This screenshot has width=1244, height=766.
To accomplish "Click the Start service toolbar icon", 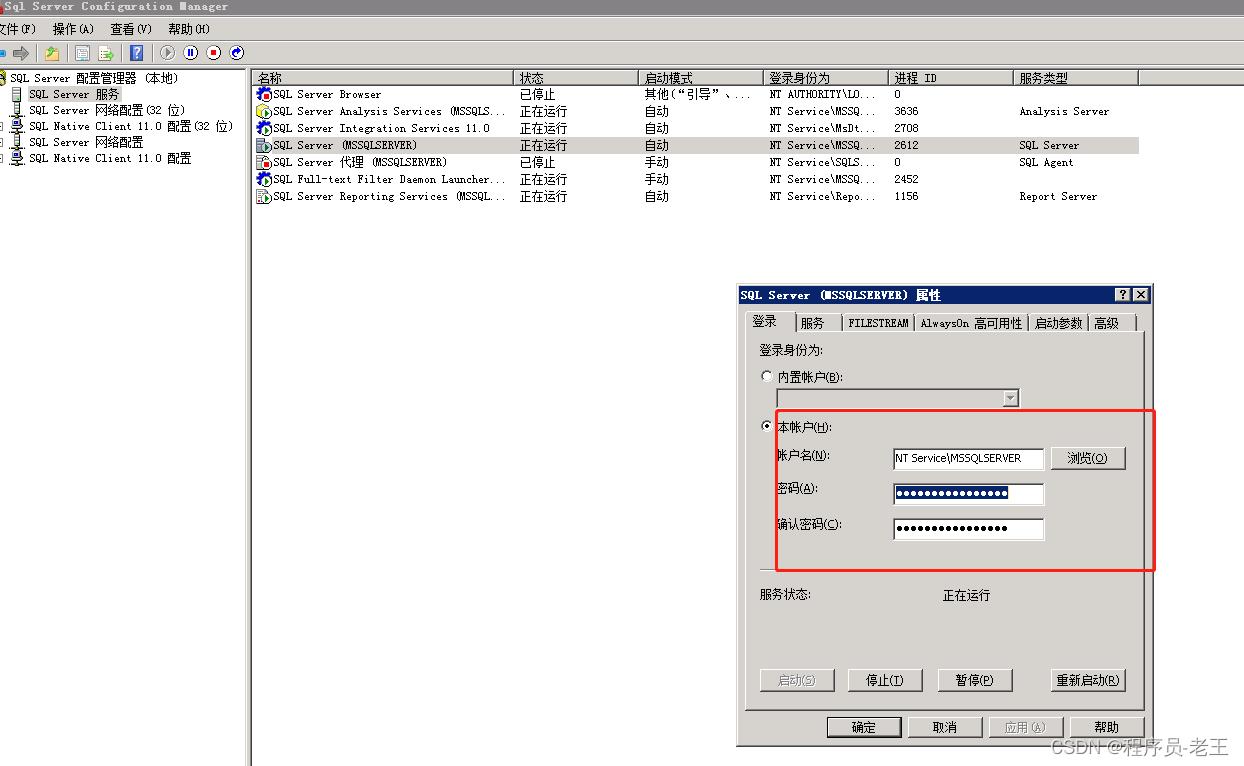I will click(167, 53).
